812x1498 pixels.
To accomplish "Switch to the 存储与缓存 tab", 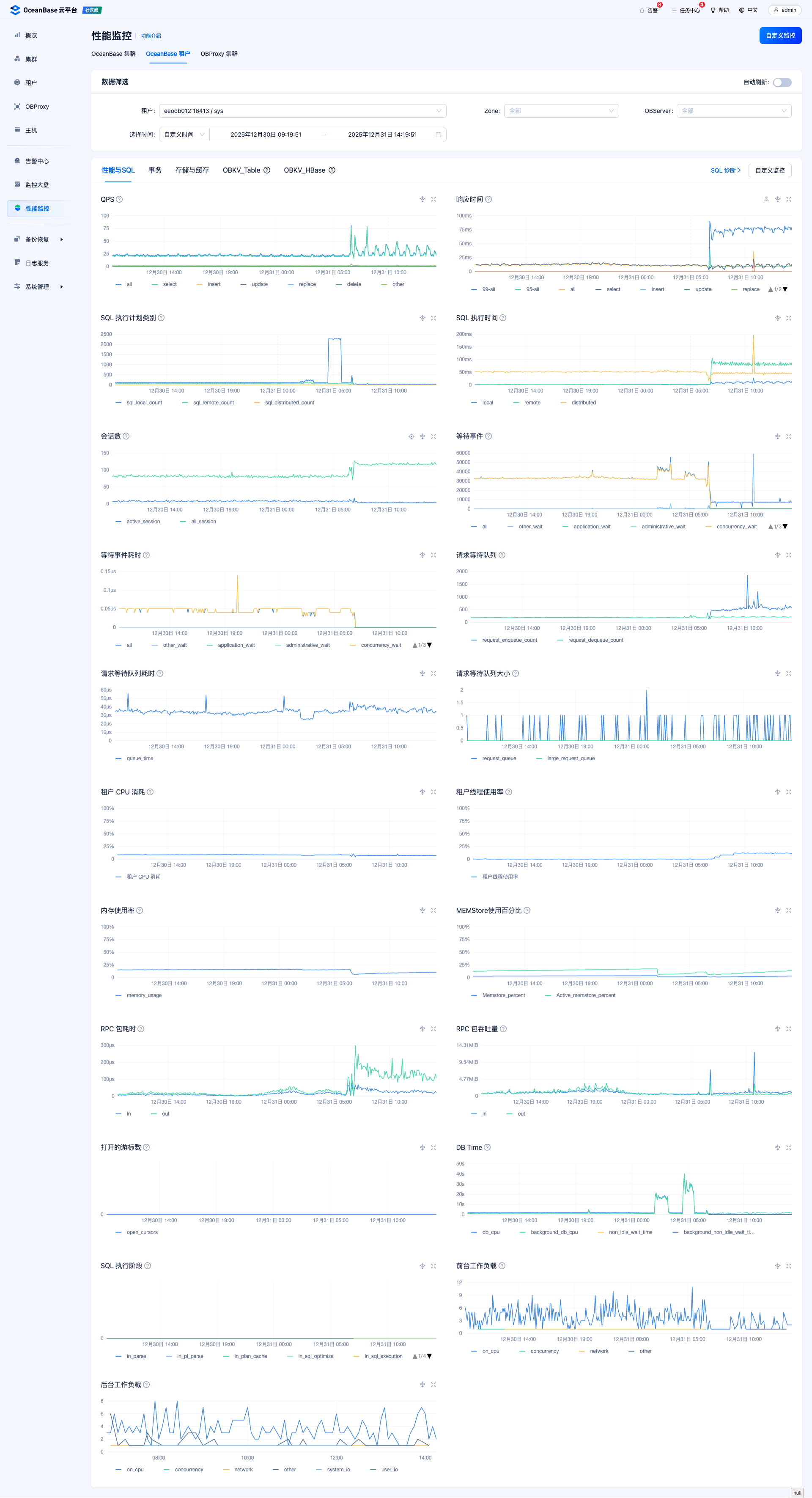I will (x=192, y=170).
